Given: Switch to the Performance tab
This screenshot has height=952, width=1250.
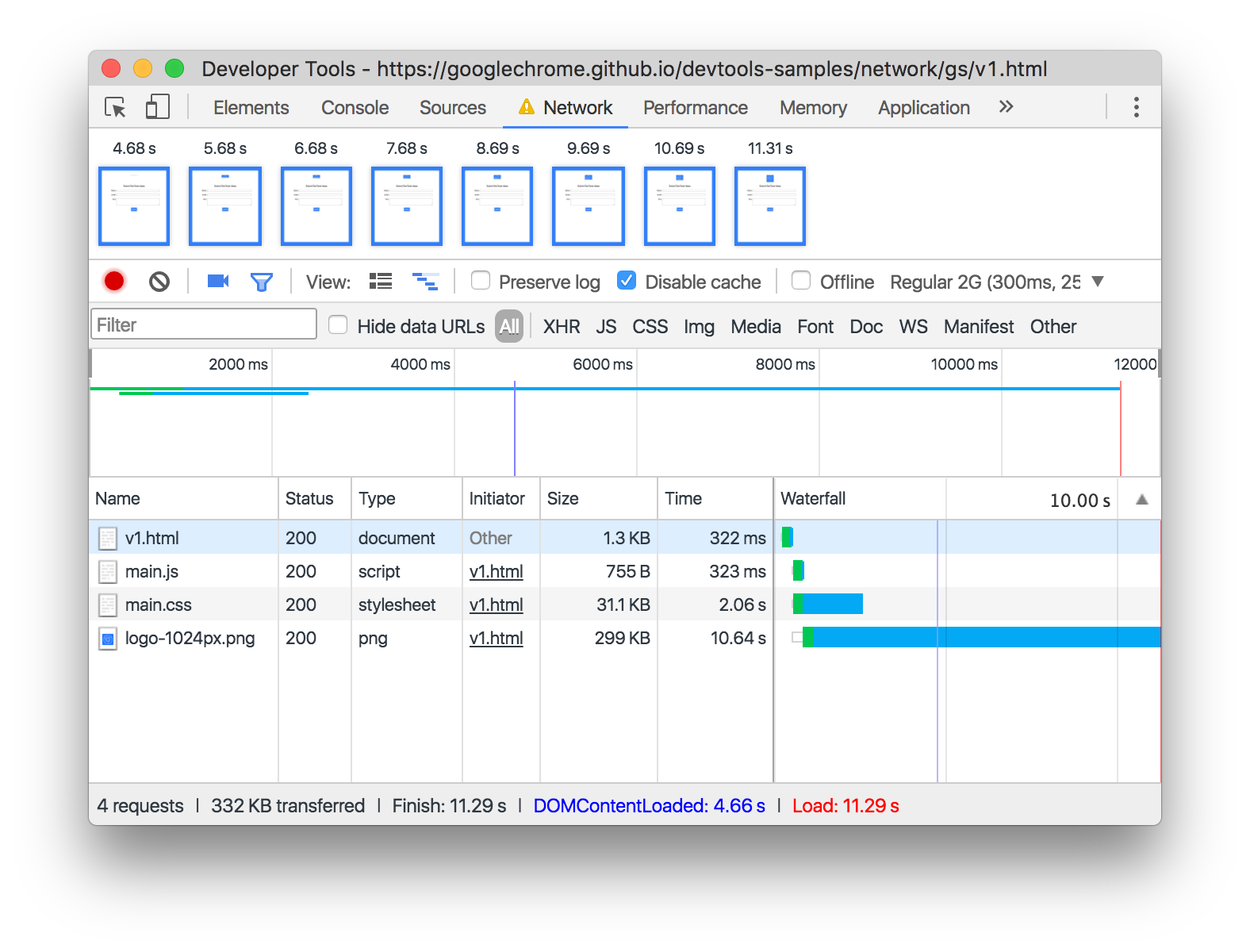Looking at the screenshot, I should click(696, 108).
